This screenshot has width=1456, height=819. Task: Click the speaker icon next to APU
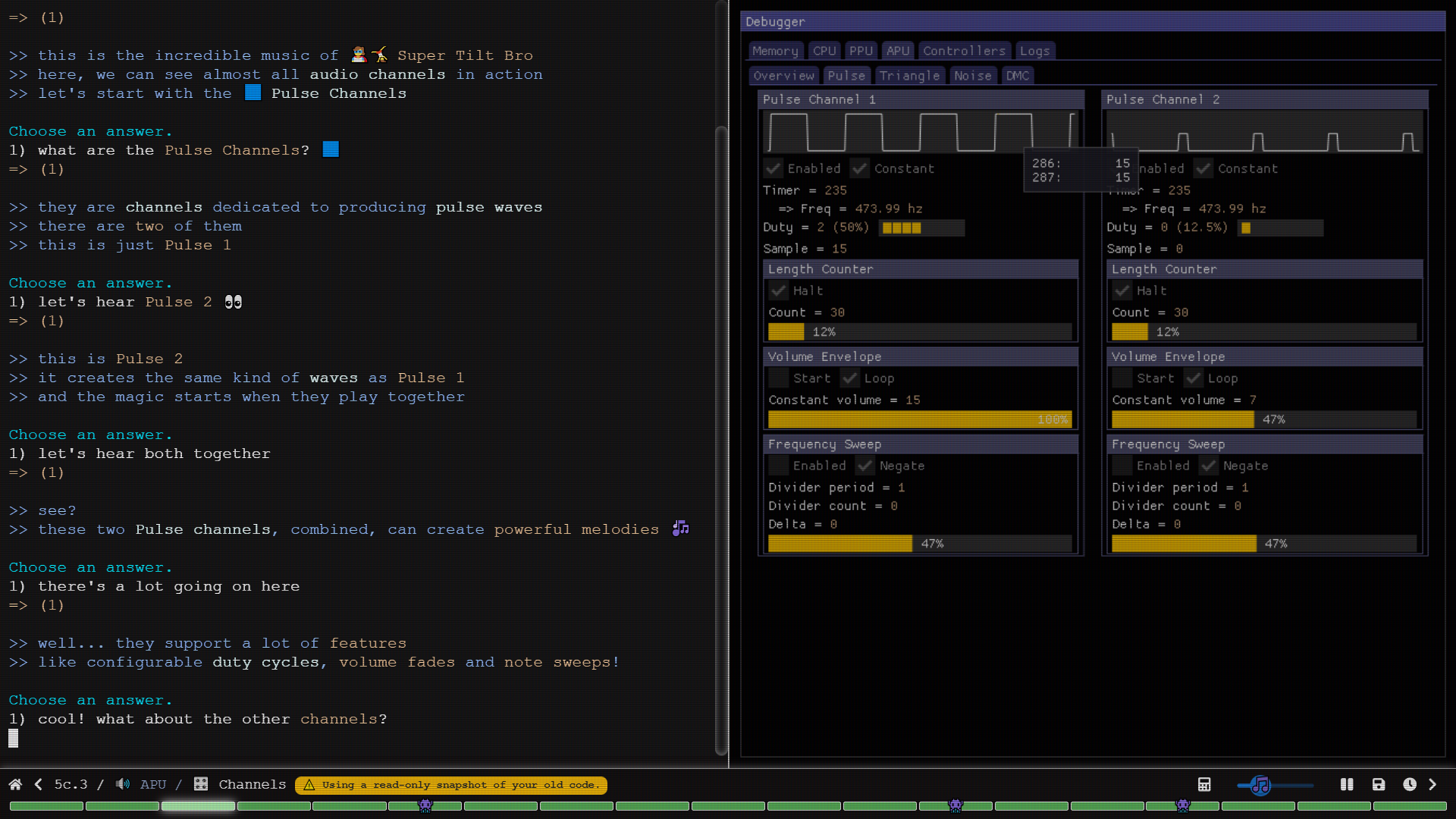coord(123,785)
